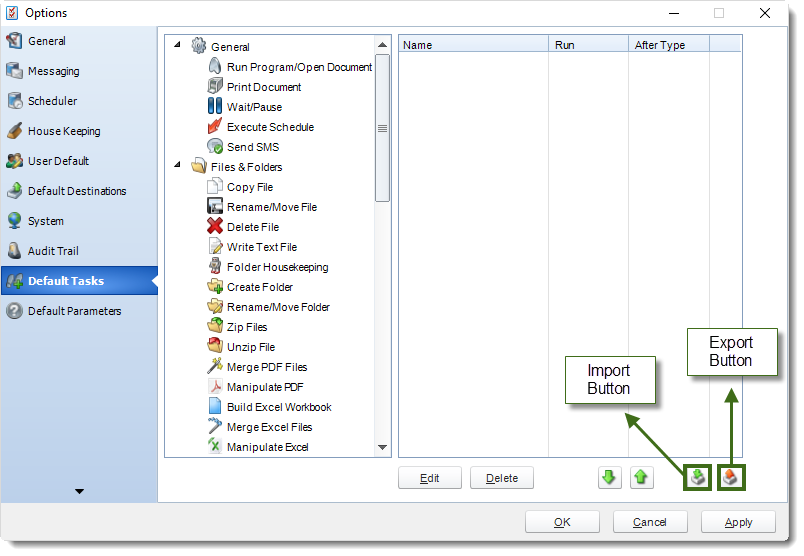Image resolution: width=804 pixels, height=556 pixels.
Task: Open the System options page
Action: tap(79, 221)
